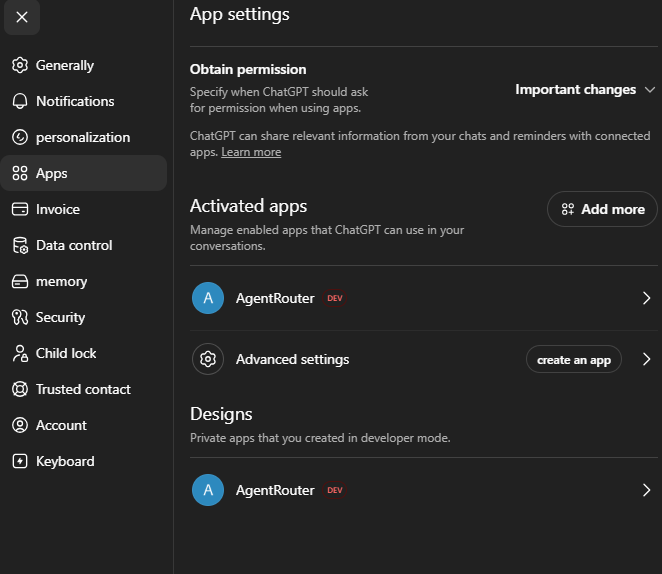This screenshot has height=574, width=662.
Task: Select the bell icon beside Notifications
Action: coord(20,101)
